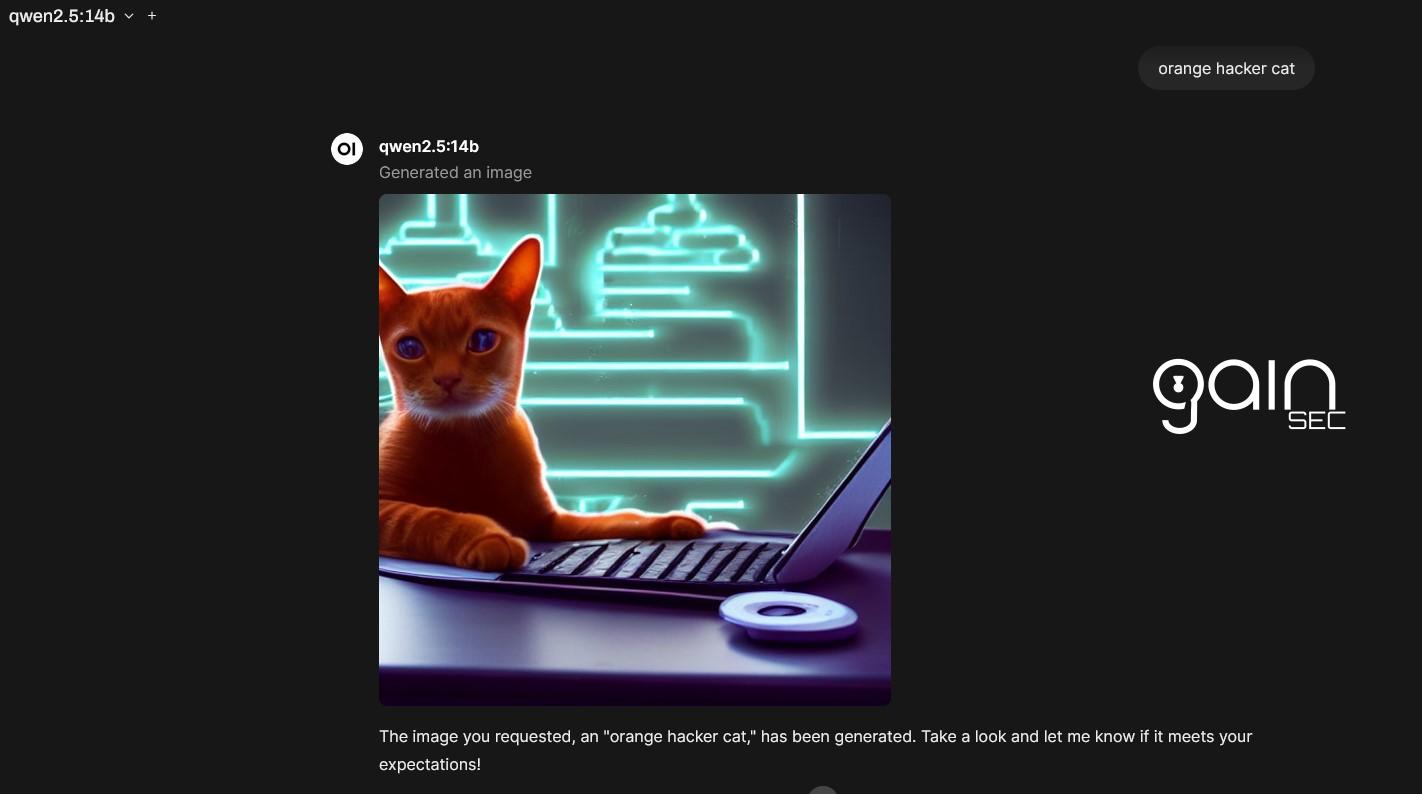This screenshot has height=794, width=1422.
Task: Open the model selector chevron arrow
Action: tap(129, 16)
